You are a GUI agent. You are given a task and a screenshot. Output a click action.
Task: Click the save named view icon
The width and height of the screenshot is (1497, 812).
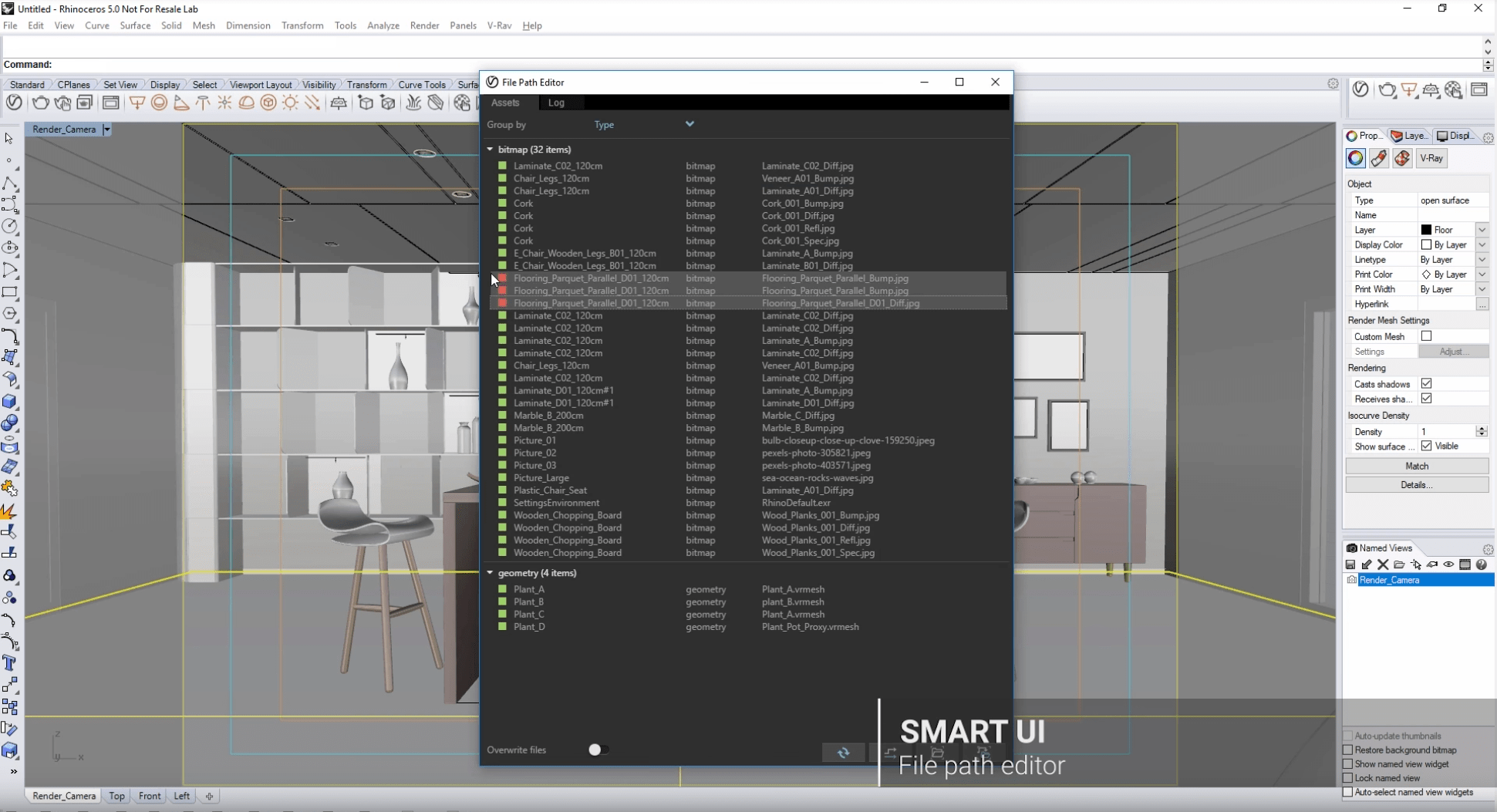click(x=1350, y=564)
